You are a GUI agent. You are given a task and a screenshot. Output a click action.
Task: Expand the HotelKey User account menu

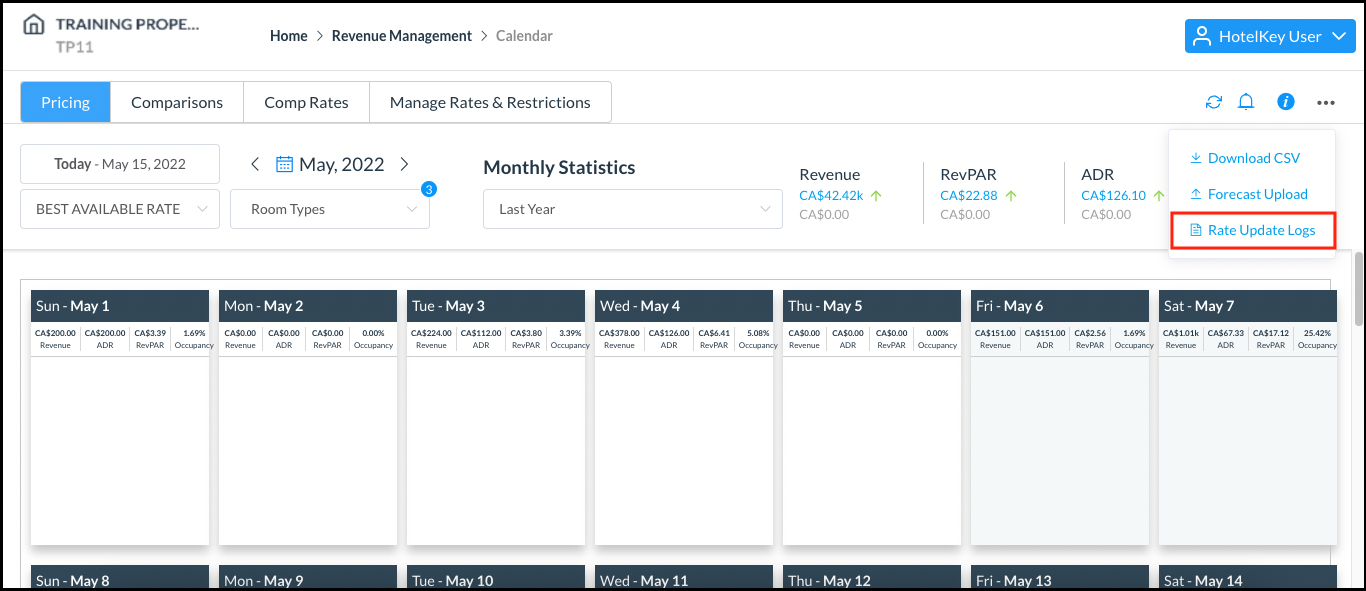(x=1269, y=36)
